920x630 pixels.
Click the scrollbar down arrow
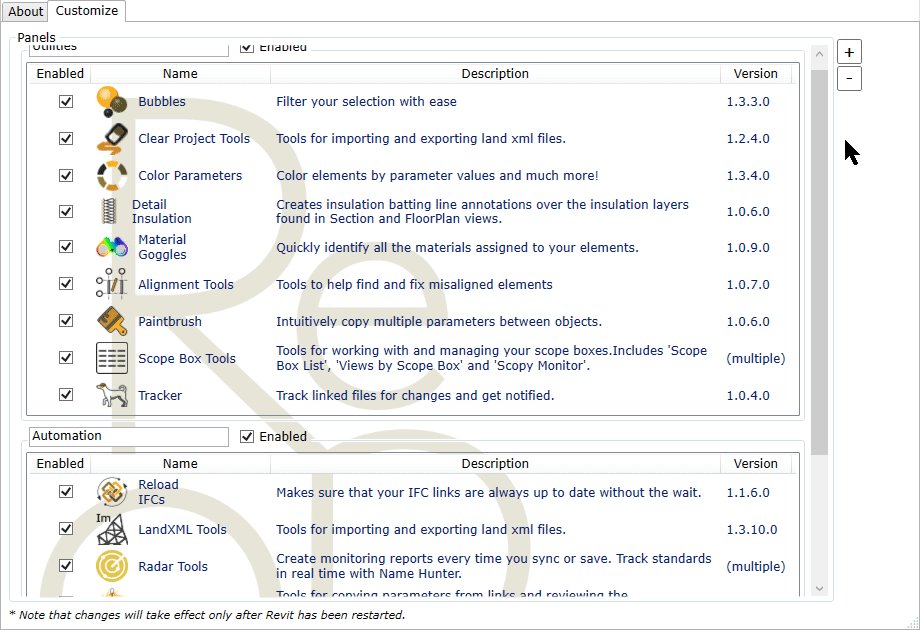819,588
